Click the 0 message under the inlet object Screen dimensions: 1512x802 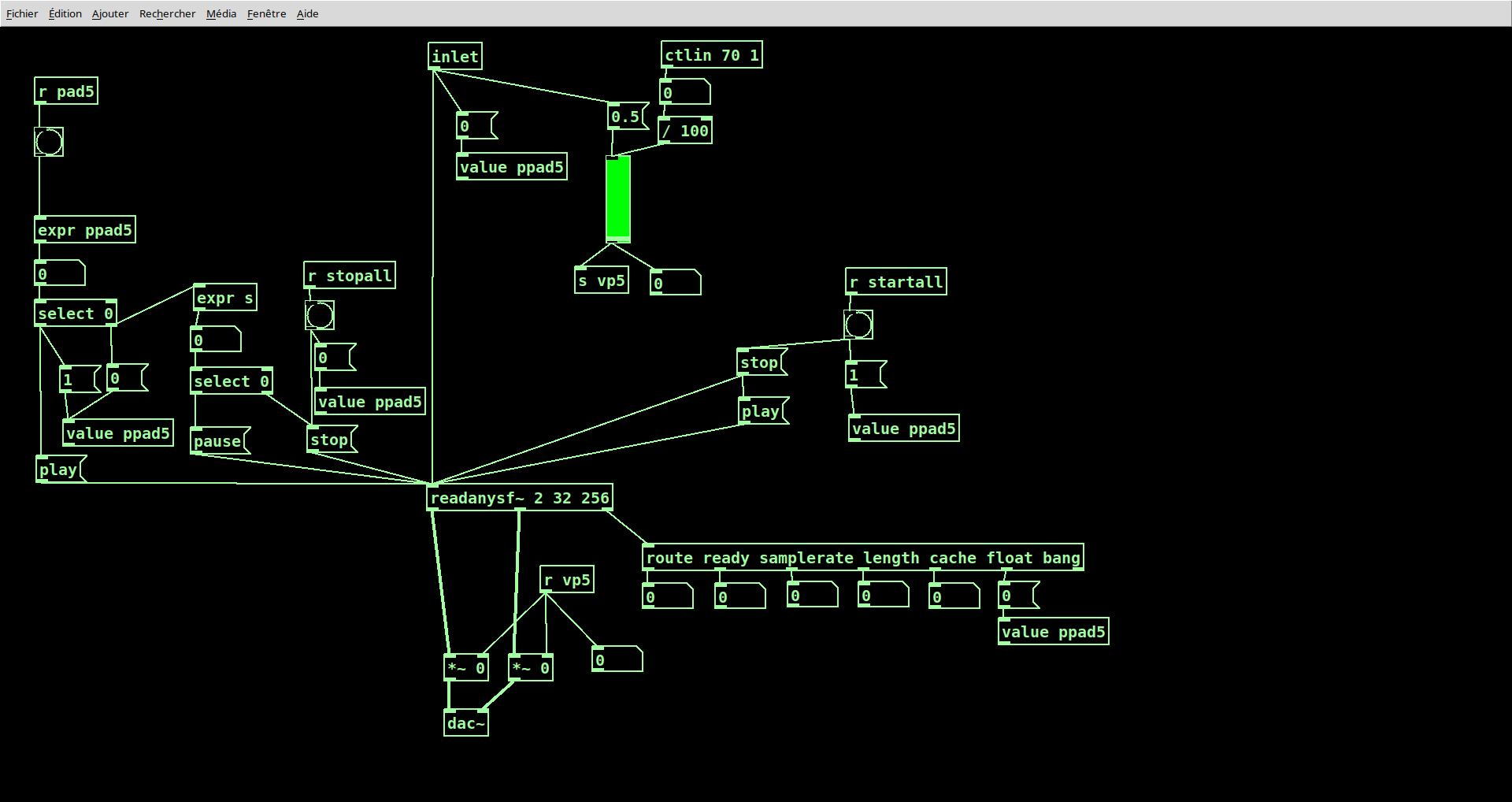pyautogui.click(x=477, y=126)
